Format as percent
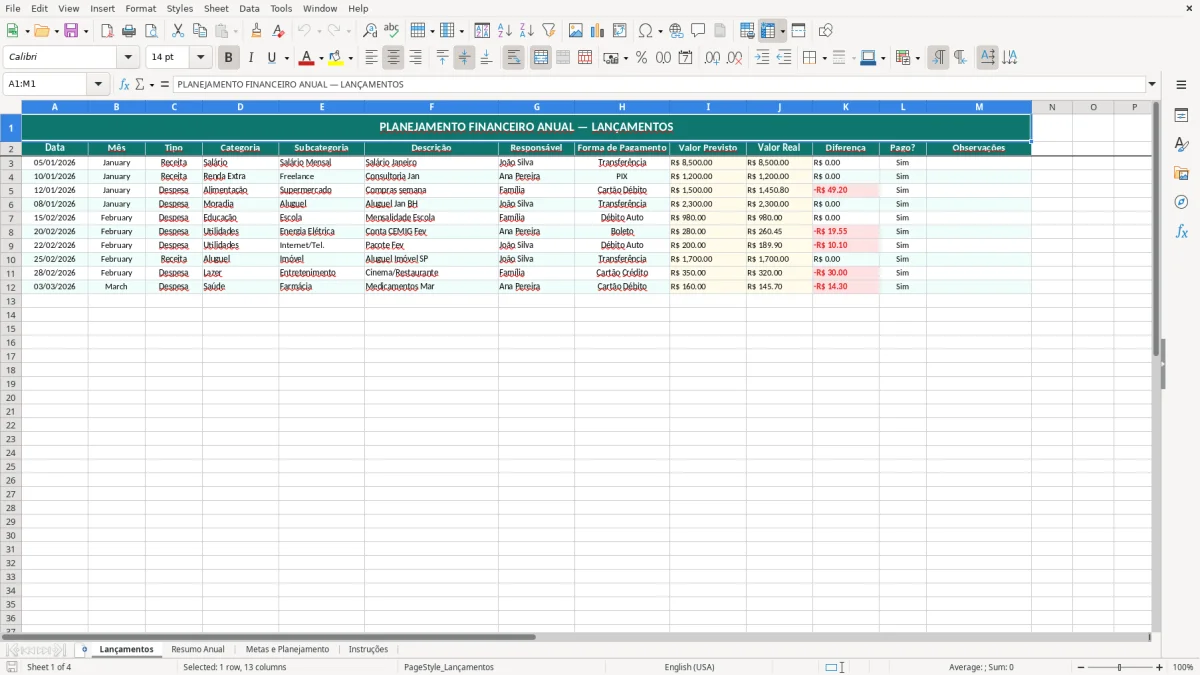Image resolution: width=1200 pixels, height=675 pixels. [x=641, y=58]
